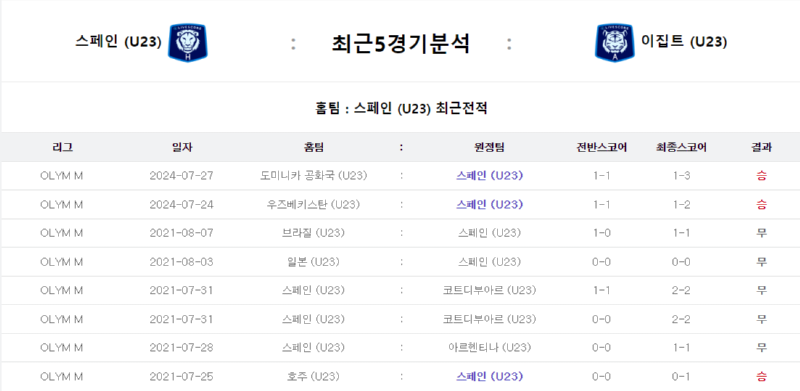The height and width of the screenshot is (391, 800).
Task: Select the date 2021-08-07
Action: tap(182, 233)
